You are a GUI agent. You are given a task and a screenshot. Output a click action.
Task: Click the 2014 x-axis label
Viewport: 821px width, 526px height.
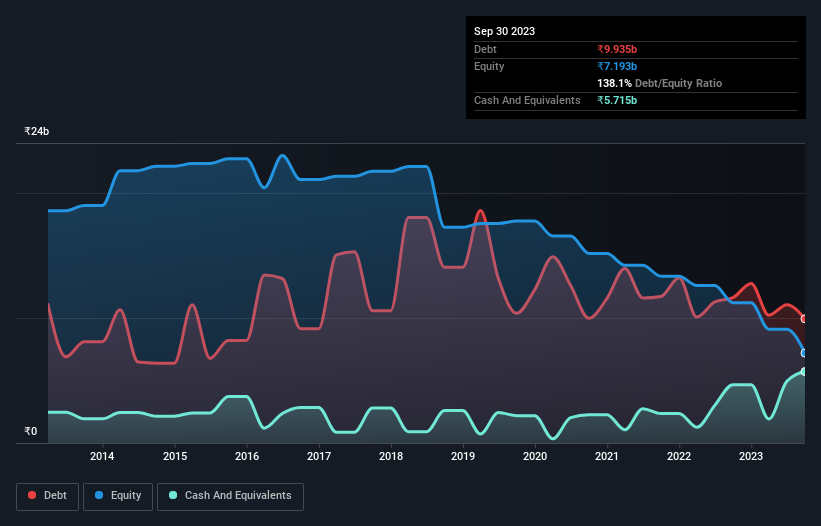(102, 456)
